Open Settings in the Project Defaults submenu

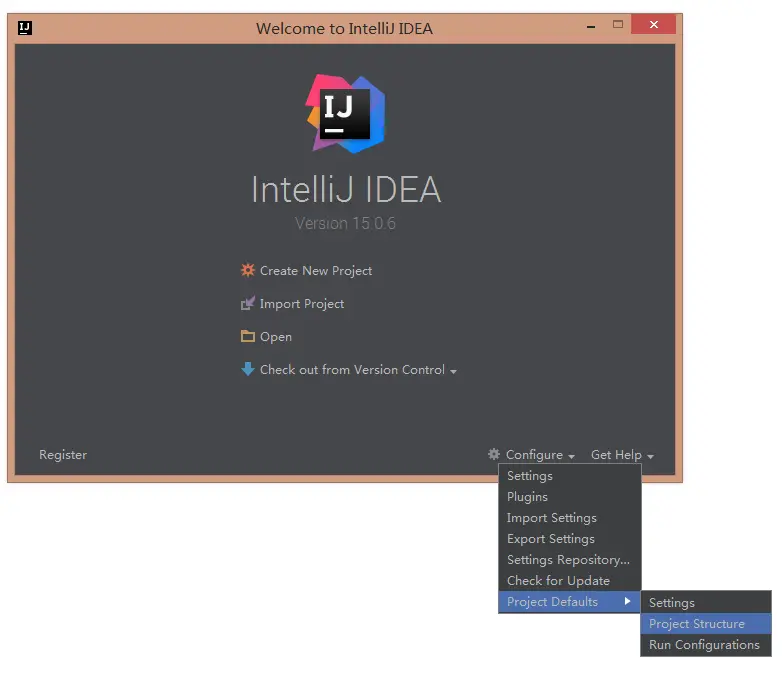point(706,603)
